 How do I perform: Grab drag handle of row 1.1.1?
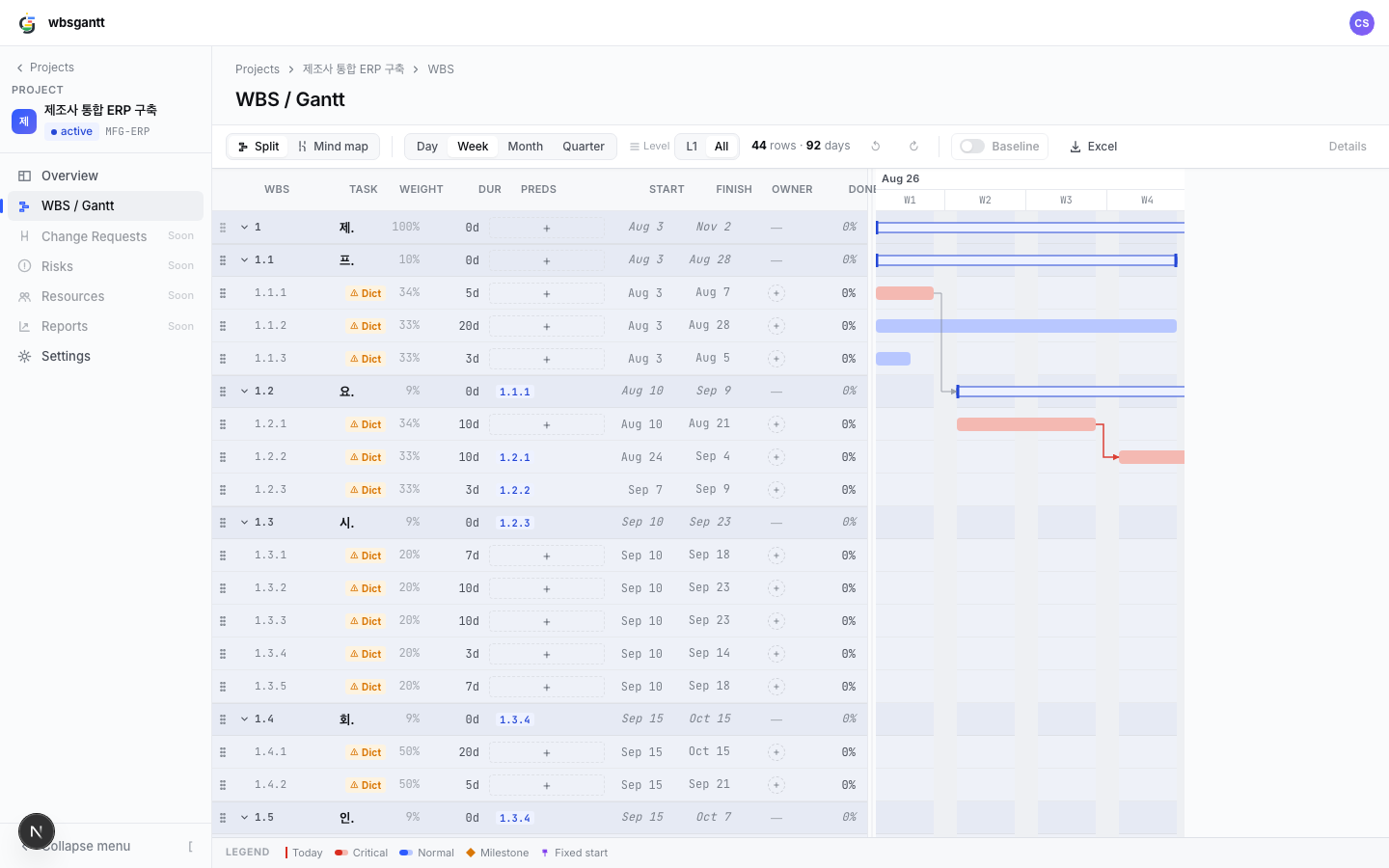[223, 293]
